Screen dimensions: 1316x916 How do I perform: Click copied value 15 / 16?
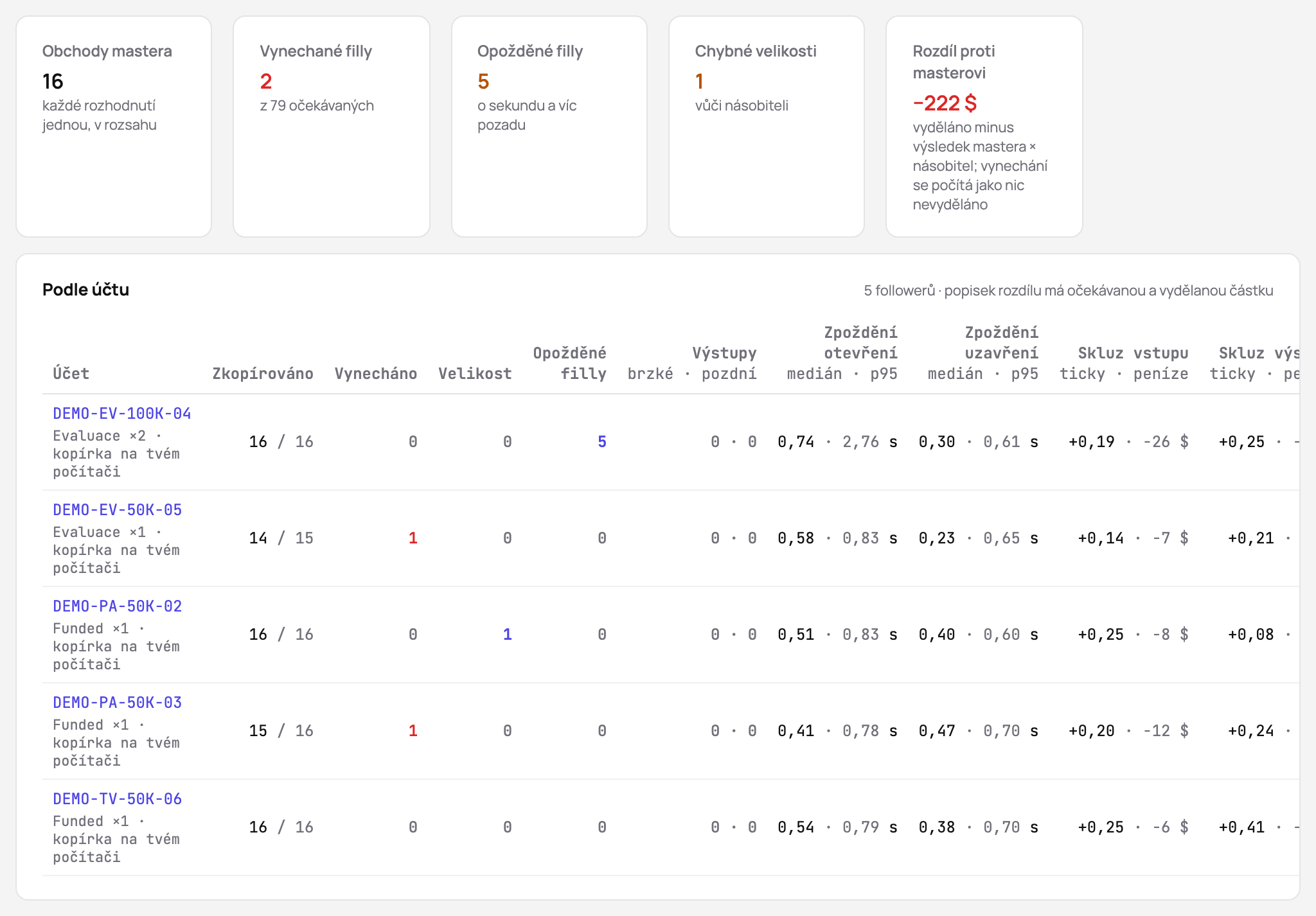(281, 731)
